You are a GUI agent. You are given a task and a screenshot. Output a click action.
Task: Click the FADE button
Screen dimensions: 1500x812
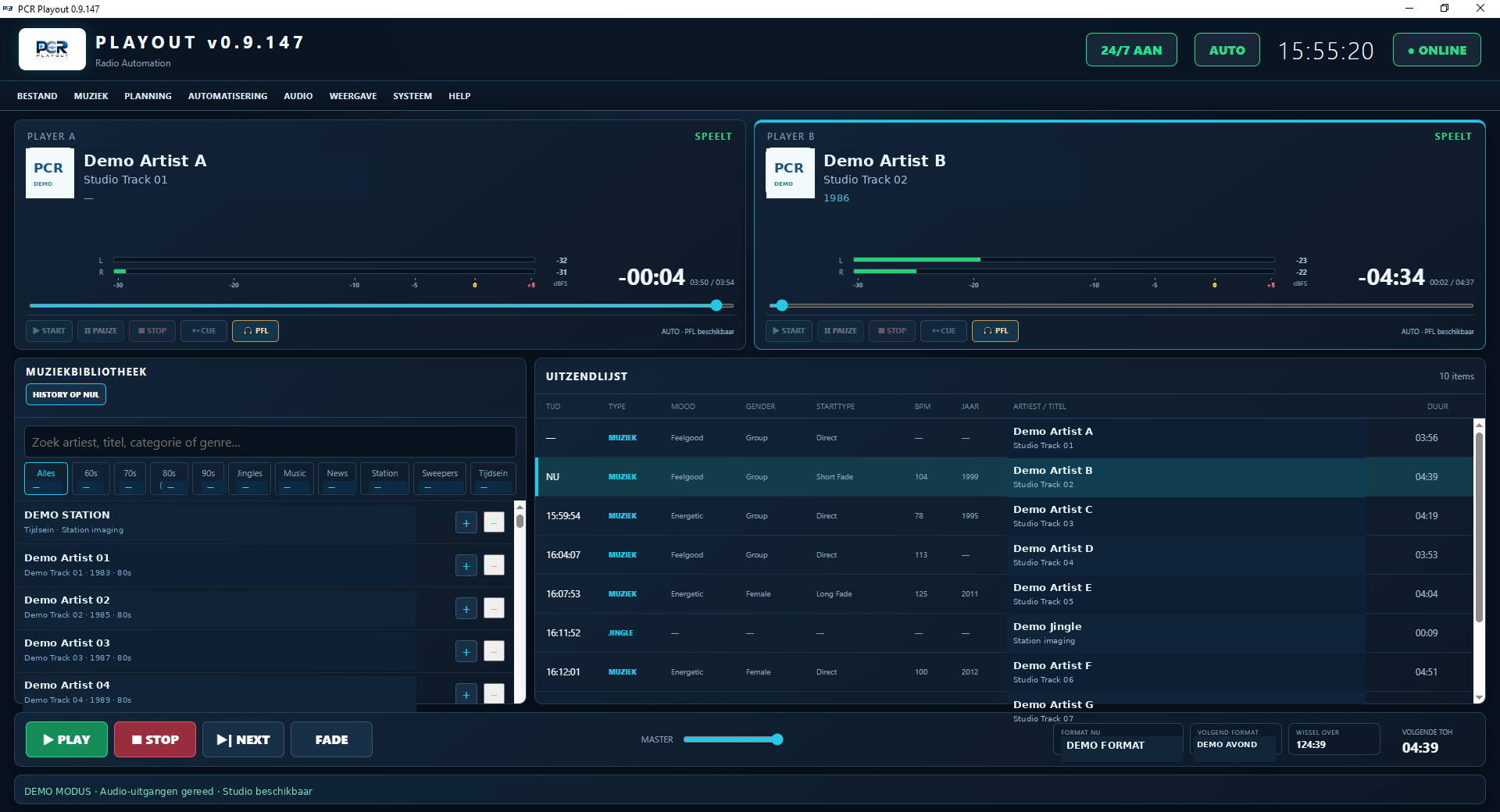331,739
